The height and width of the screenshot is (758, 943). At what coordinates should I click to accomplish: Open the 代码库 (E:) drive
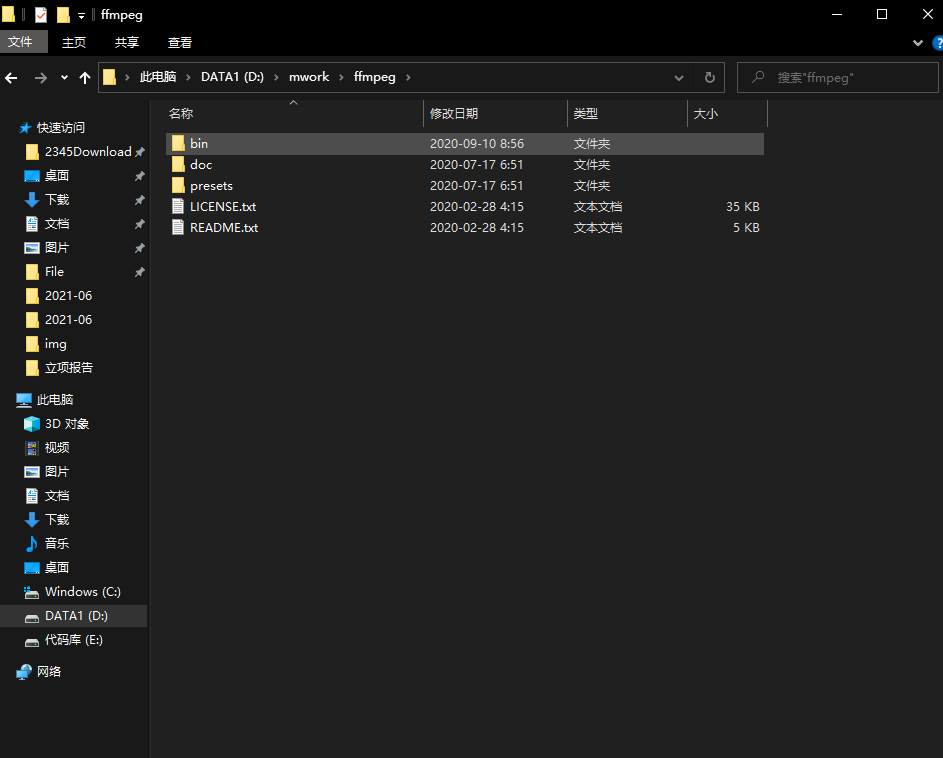click(73, 640)
